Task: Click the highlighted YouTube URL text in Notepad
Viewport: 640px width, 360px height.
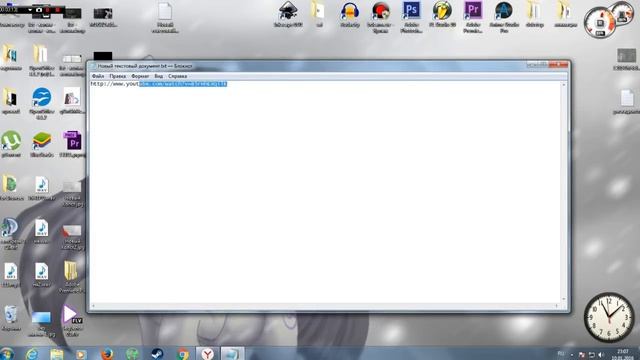Action: [183, 84]
